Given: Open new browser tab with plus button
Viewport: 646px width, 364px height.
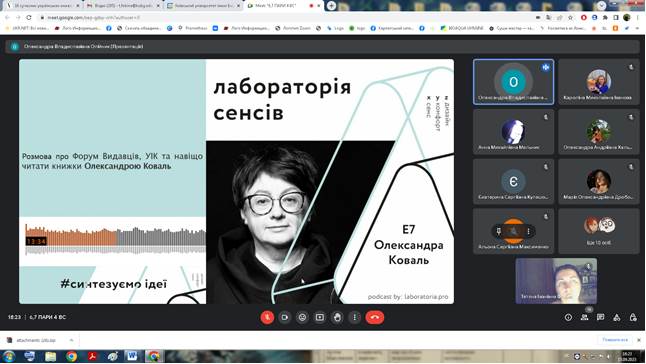Looking at the screenshot, I should pyautogui.click(x=331, y=6).
